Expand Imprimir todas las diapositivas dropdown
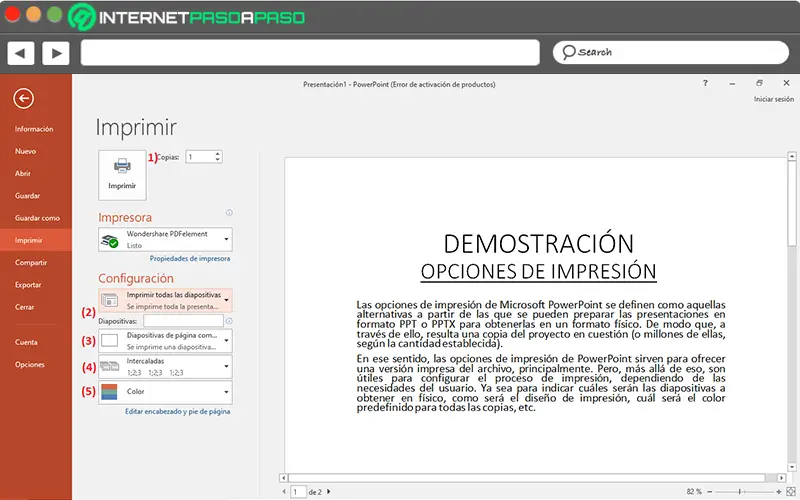 165,300
